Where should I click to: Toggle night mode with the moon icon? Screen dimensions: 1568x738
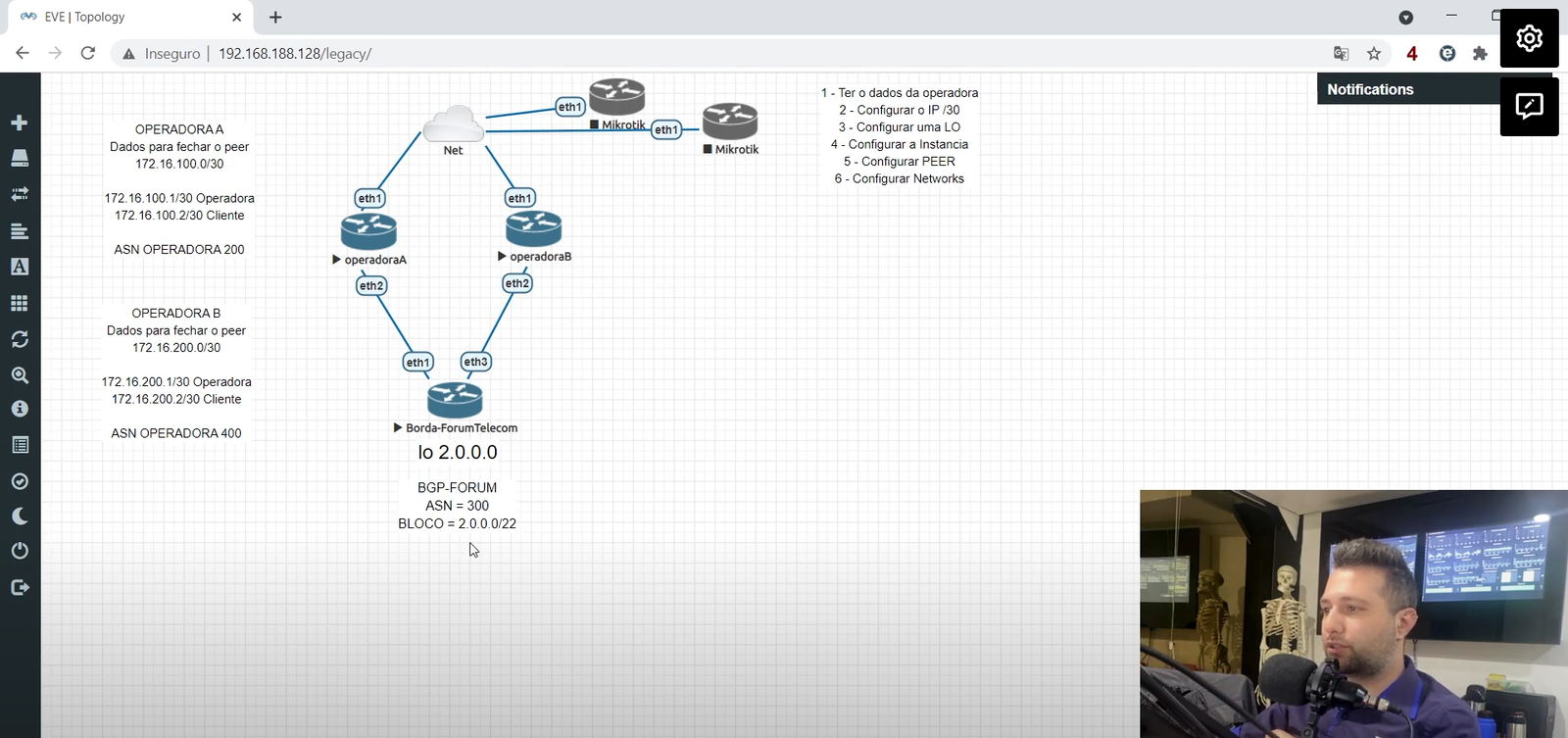[x=19, y=517]
